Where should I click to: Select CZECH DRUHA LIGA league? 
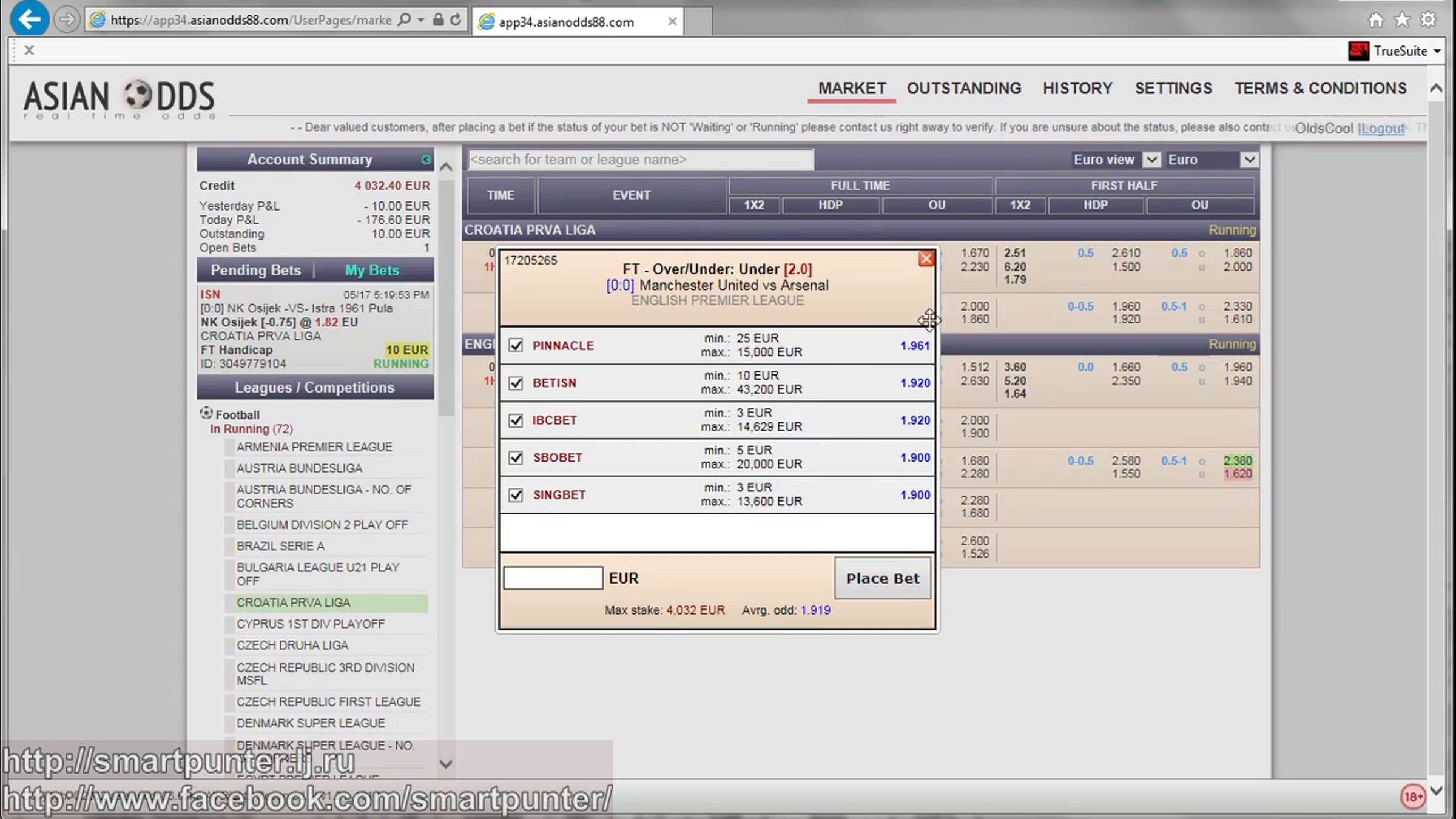[x=292, y=645]
